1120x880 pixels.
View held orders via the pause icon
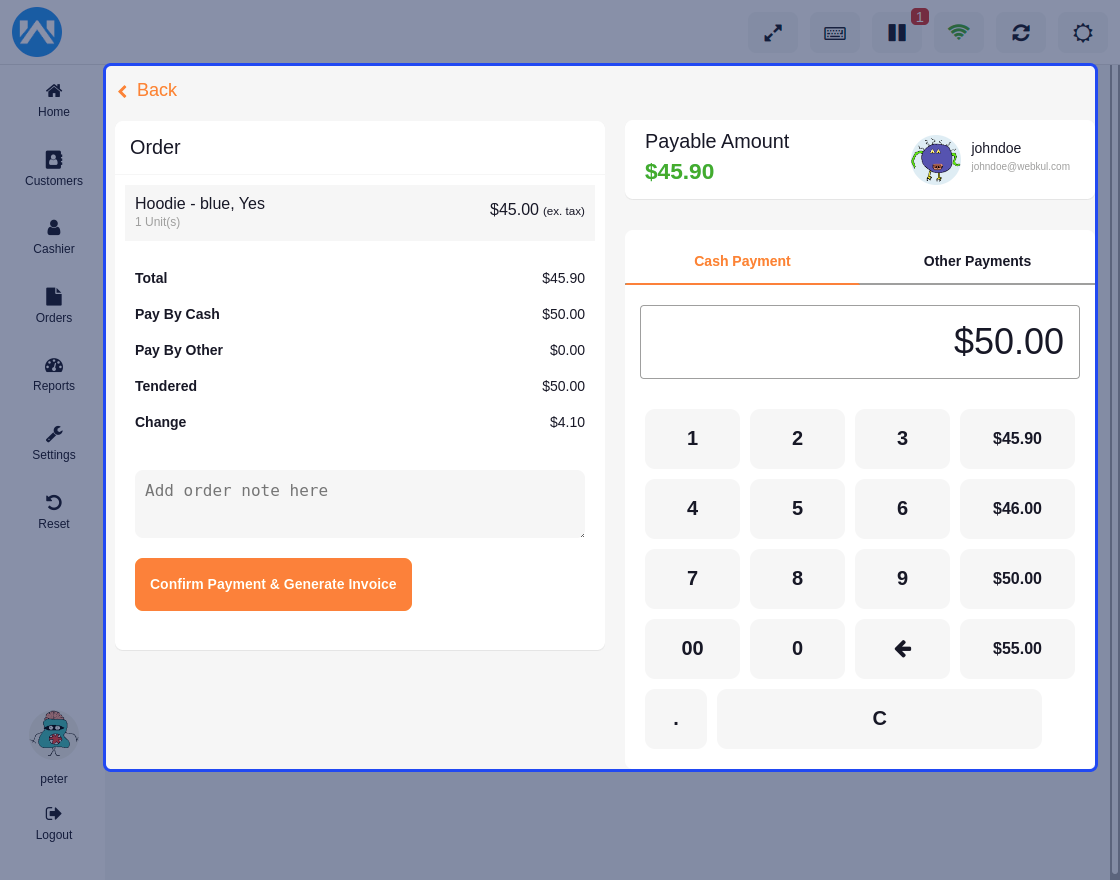point(896,32)
